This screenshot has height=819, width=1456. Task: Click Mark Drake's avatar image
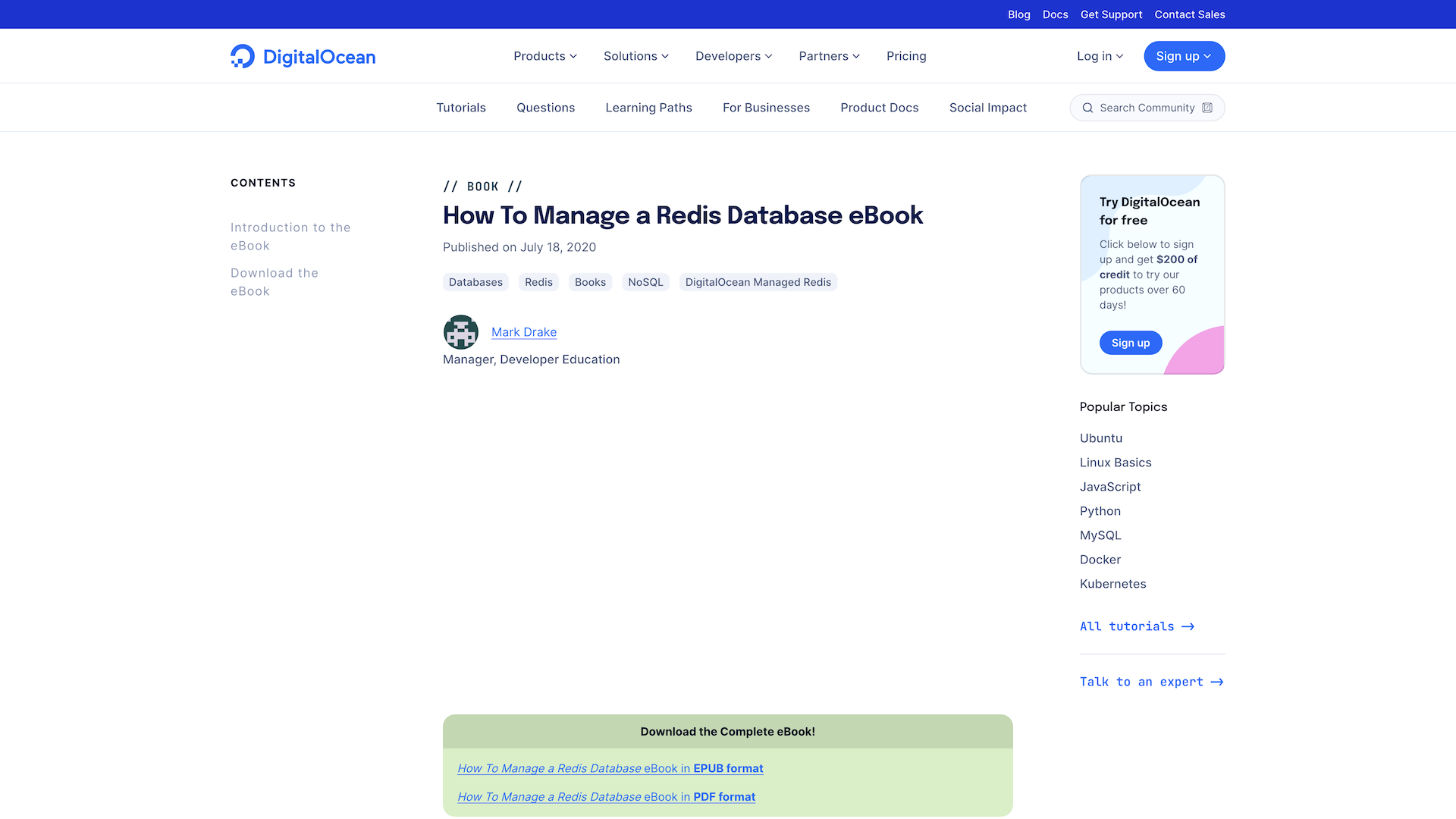(x=461, y=332)
